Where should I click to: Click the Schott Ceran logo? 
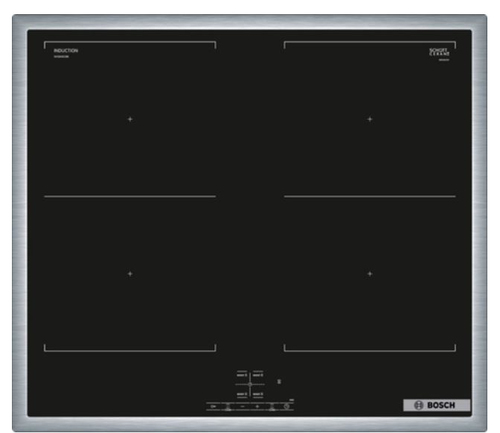coord(439,52)
